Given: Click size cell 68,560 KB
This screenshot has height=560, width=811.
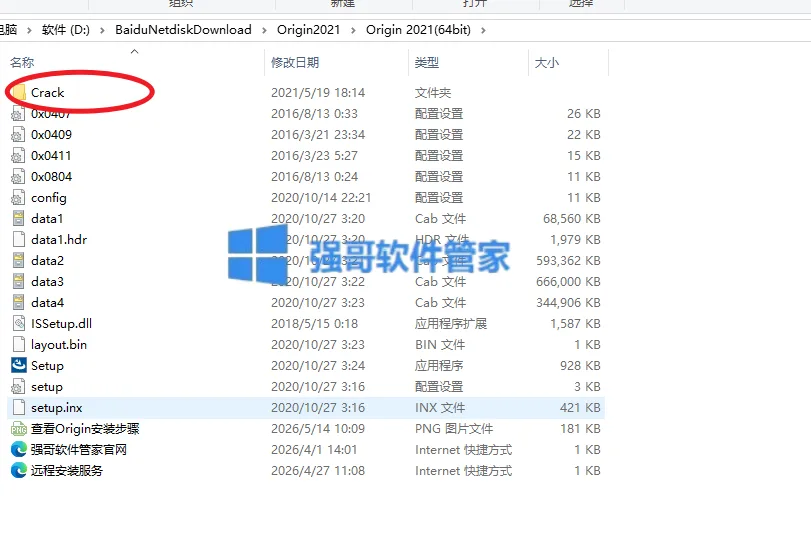Looking at the screenshot, I should point(572,219).
